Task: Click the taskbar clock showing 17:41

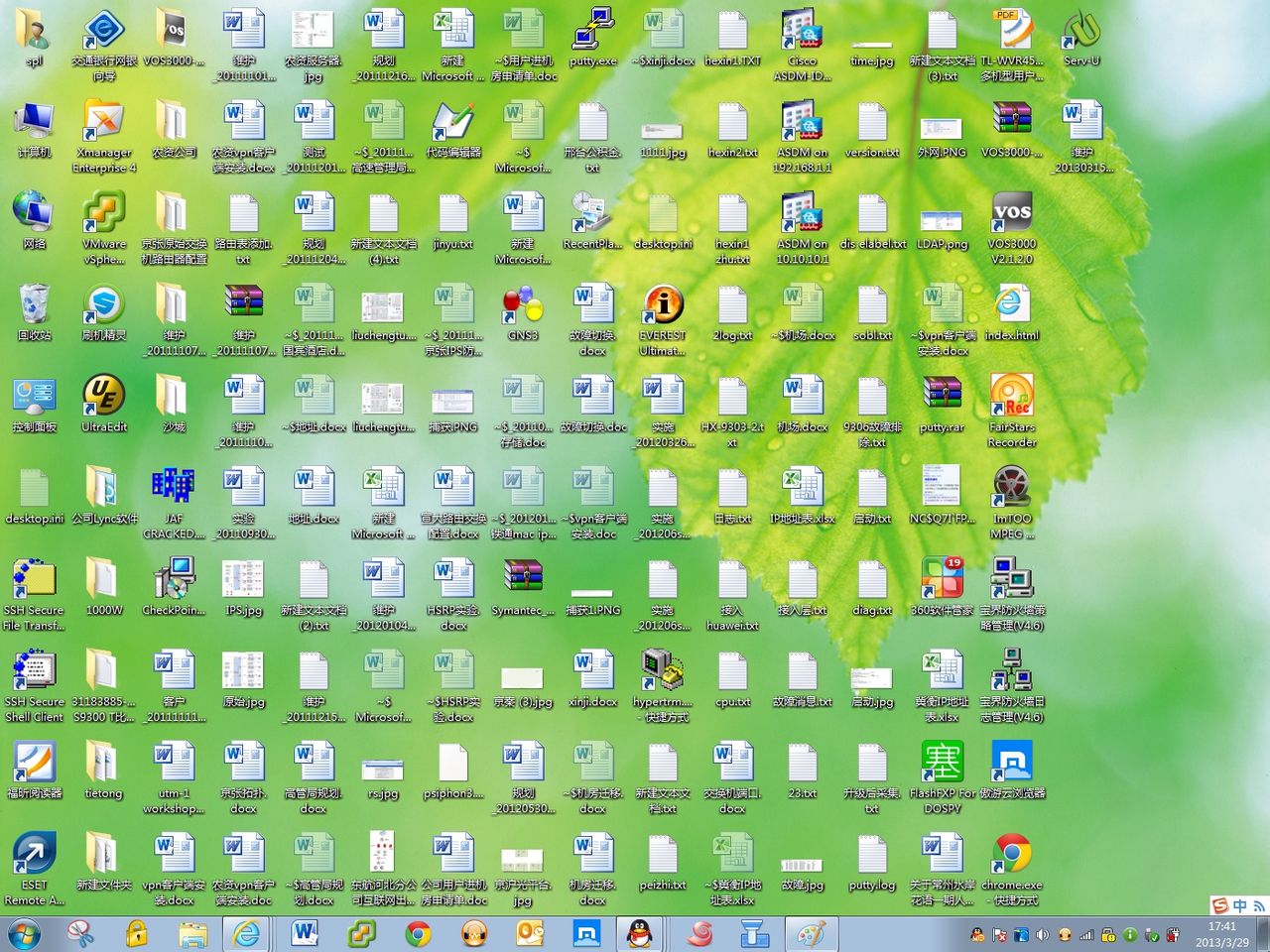Action: coord(1222,934)
